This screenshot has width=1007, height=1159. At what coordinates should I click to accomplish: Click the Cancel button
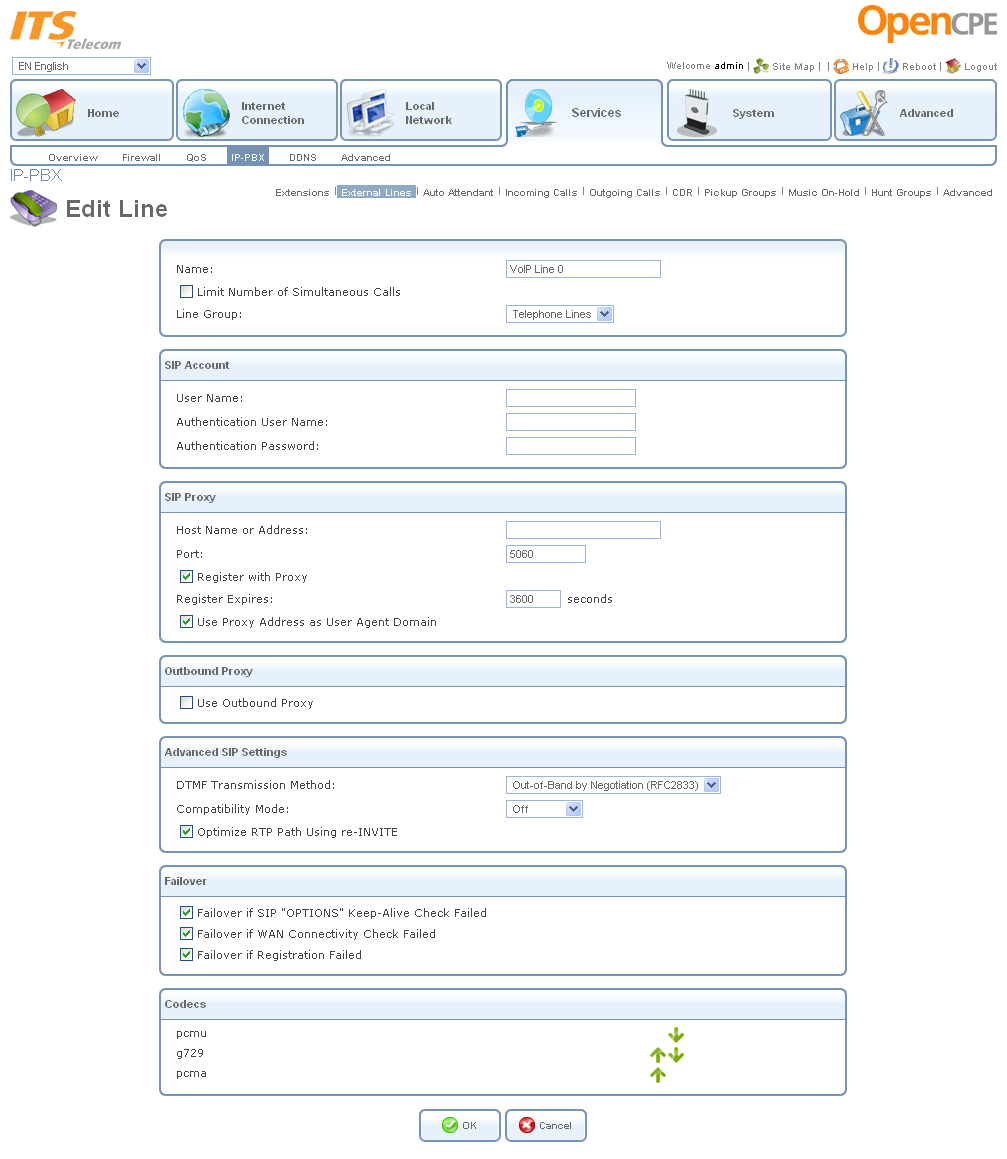coord(546,1125)
